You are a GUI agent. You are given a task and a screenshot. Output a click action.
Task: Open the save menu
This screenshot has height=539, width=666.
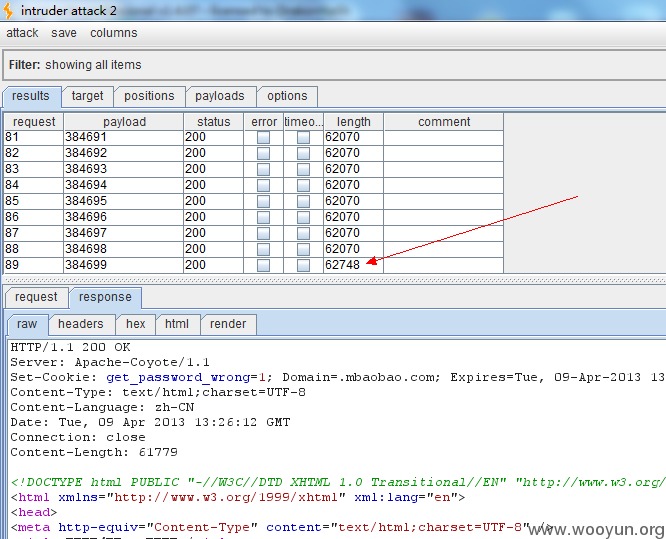[64, 33]
